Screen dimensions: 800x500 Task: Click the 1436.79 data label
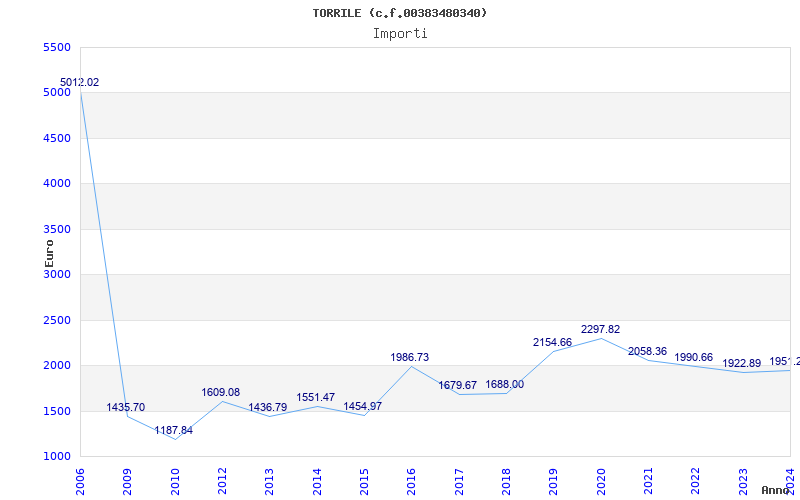click(x=267, y=407)
